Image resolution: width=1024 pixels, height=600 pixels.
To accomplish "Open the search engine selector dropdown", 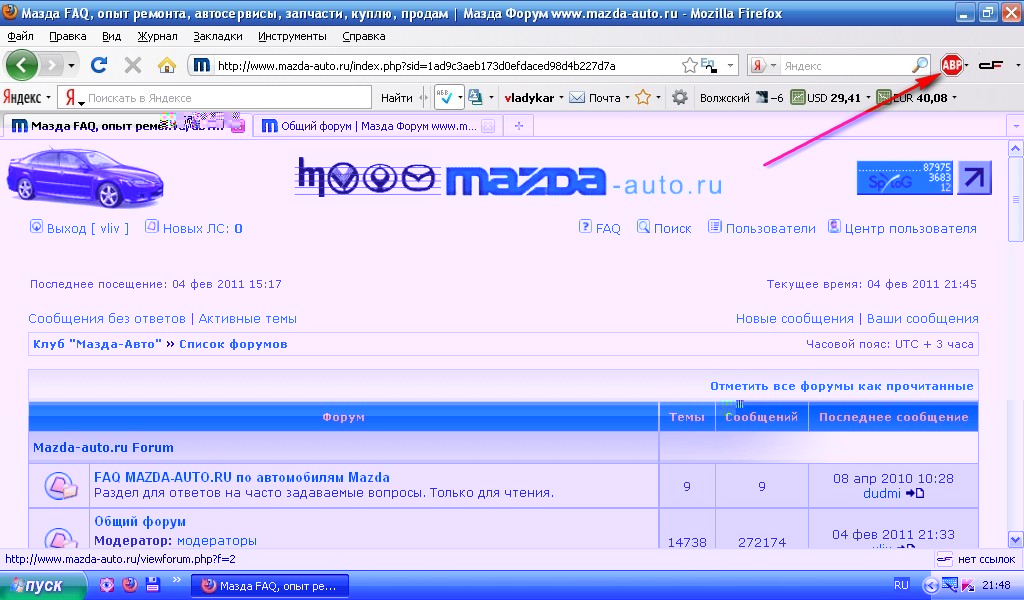I will (763, 65).
